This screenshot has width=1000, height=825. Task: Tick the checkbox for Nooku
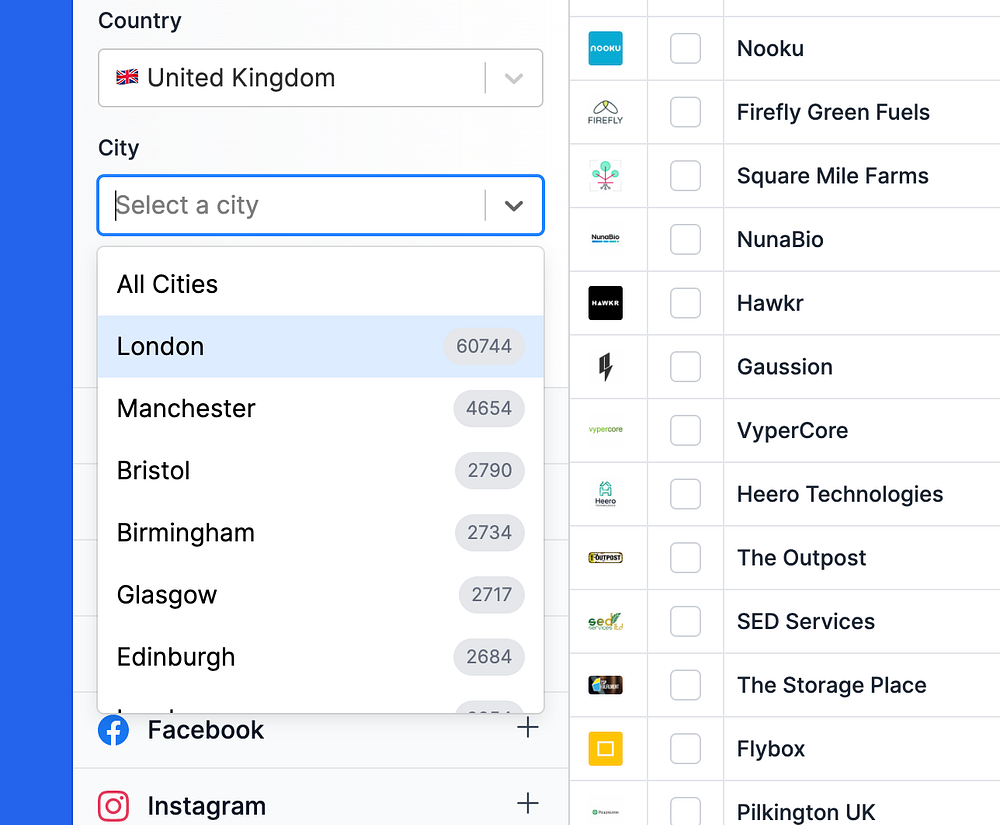[685, 48]
